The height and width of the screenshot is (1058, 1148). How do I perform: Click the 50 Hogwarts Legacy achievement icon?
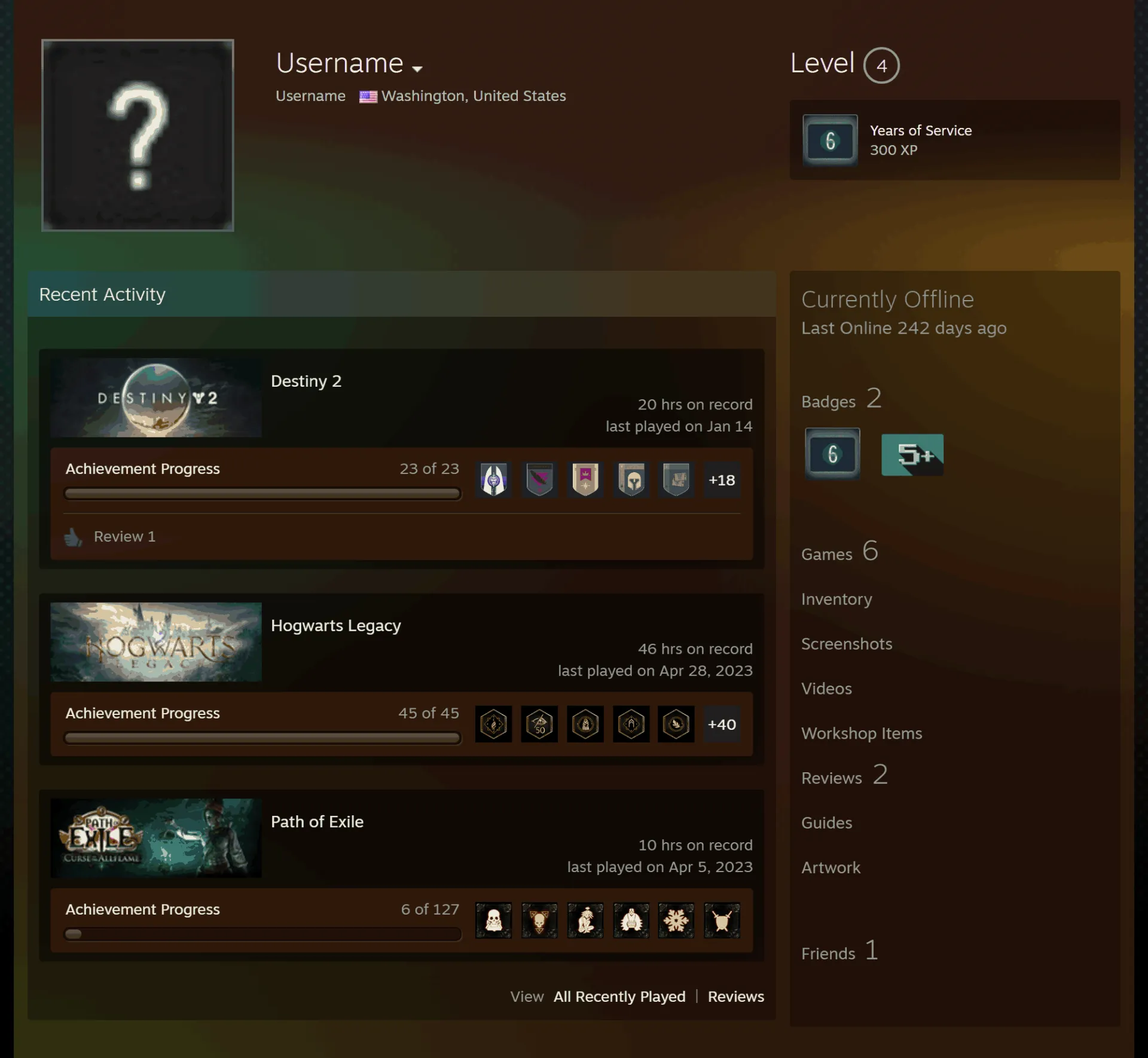click(x=539, y=724)
